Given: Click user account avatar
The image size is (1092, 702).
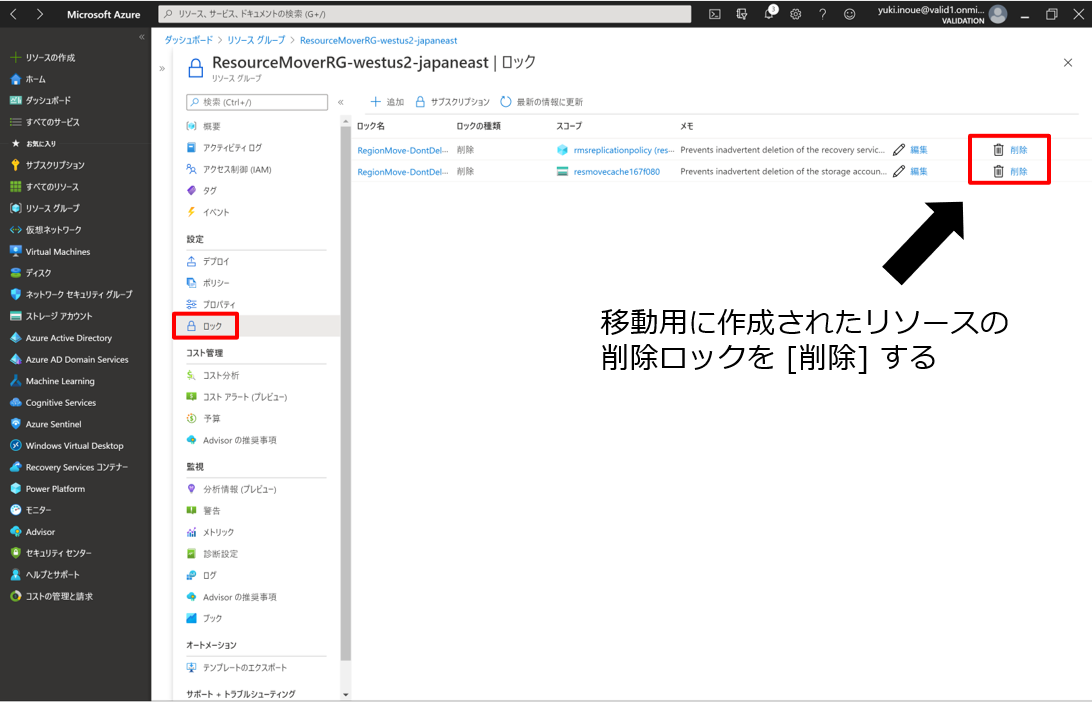Looking at the screenshot, I should click(x=998, y=14).
